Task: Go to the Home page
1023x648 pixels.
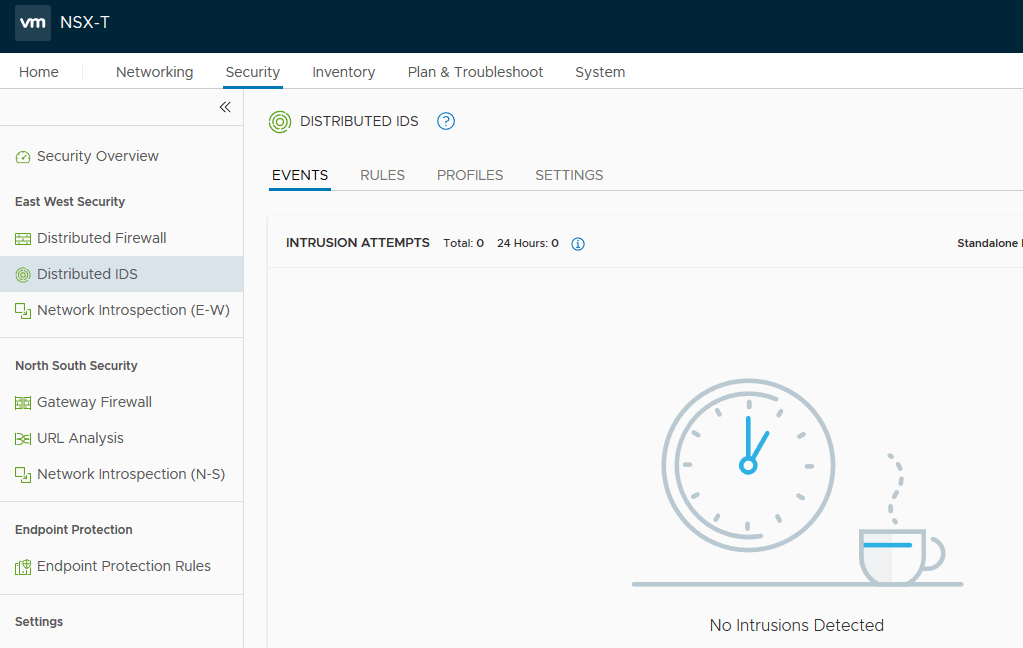Action: point(39,72)
